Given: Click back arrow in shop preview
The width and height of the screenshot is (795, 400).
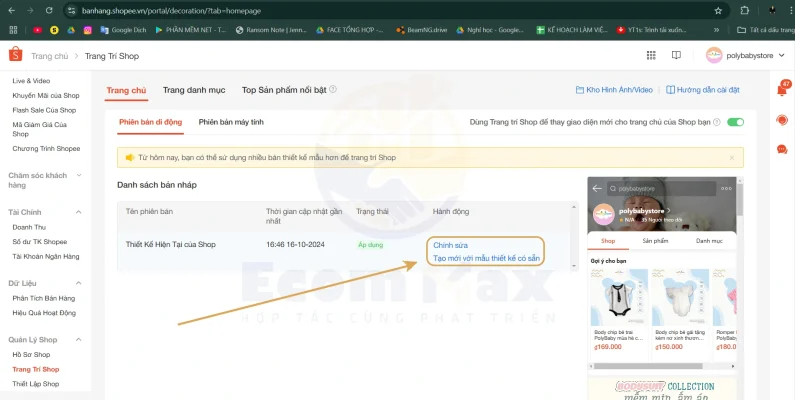Looking at the screenshot, I should (x=597, y=189).
